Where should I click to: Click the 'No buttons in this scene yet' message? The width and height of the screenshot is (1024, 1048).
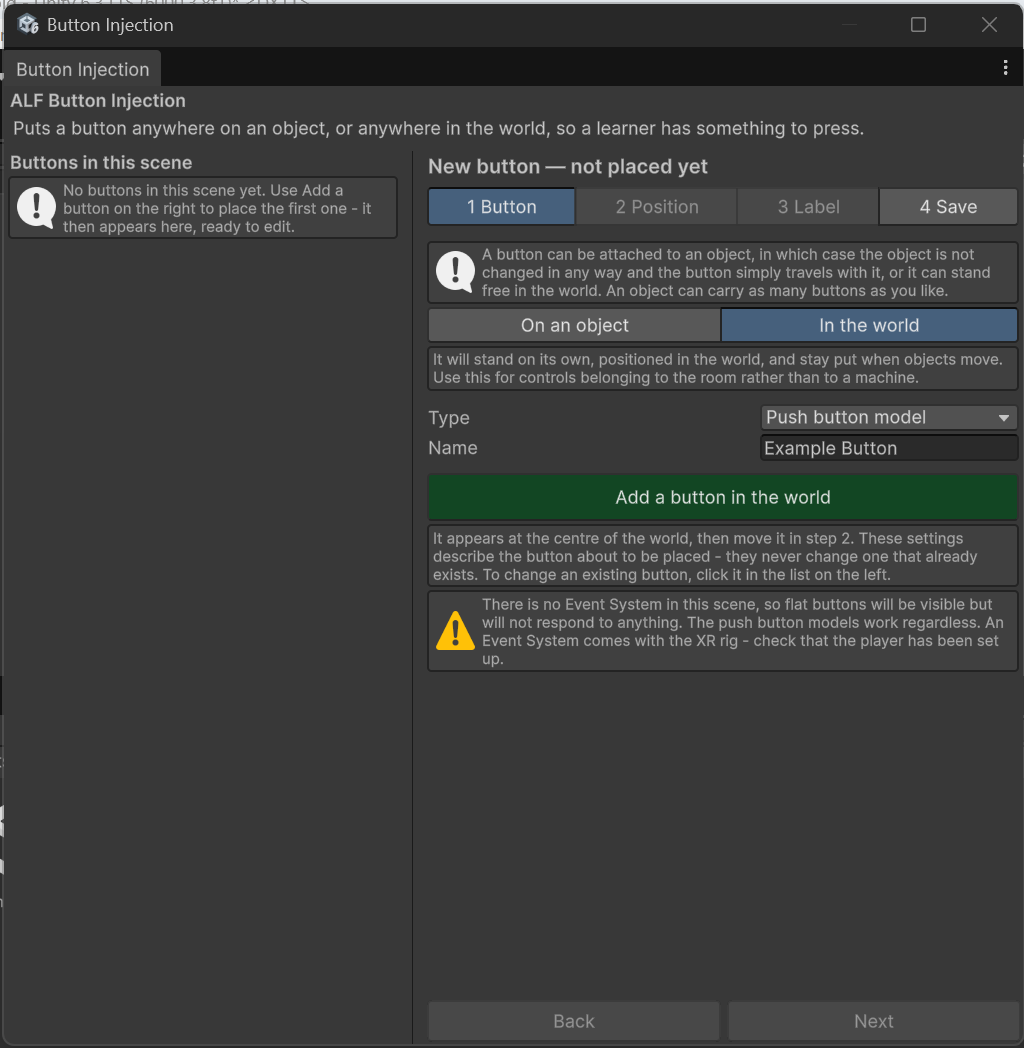pos(217,209)
